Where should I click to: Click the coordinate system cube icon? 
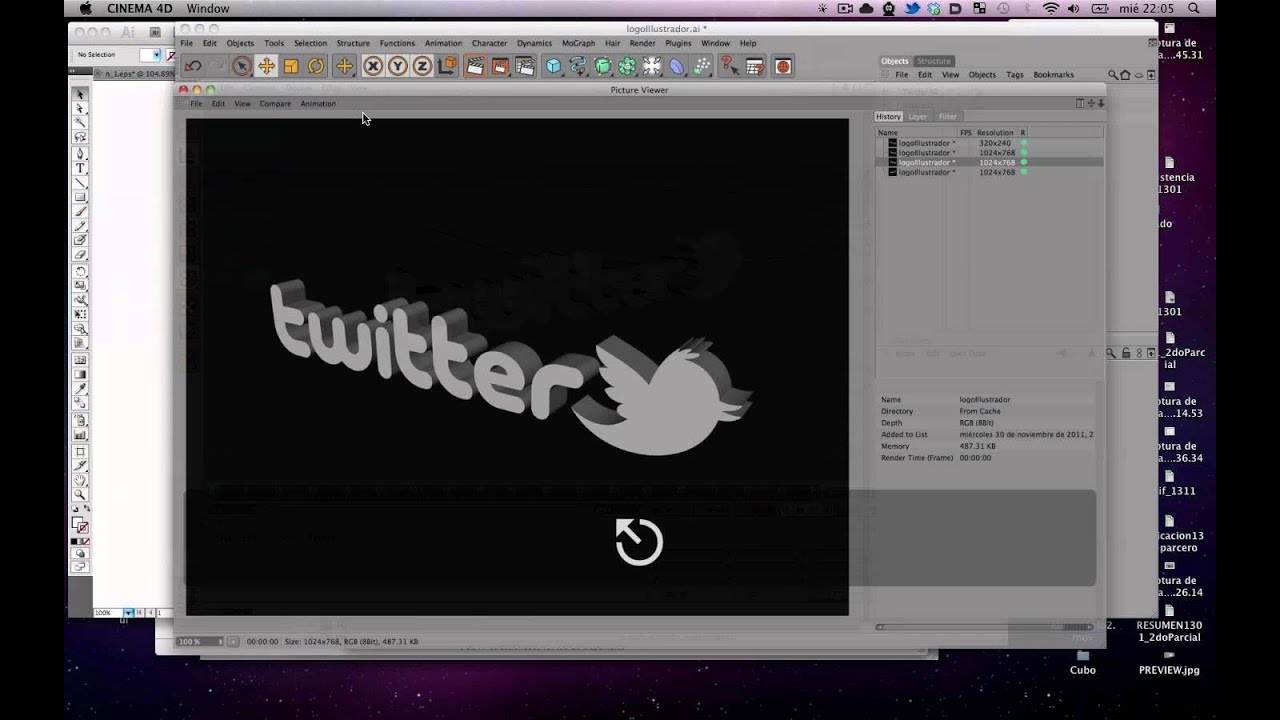pos(446,67)
